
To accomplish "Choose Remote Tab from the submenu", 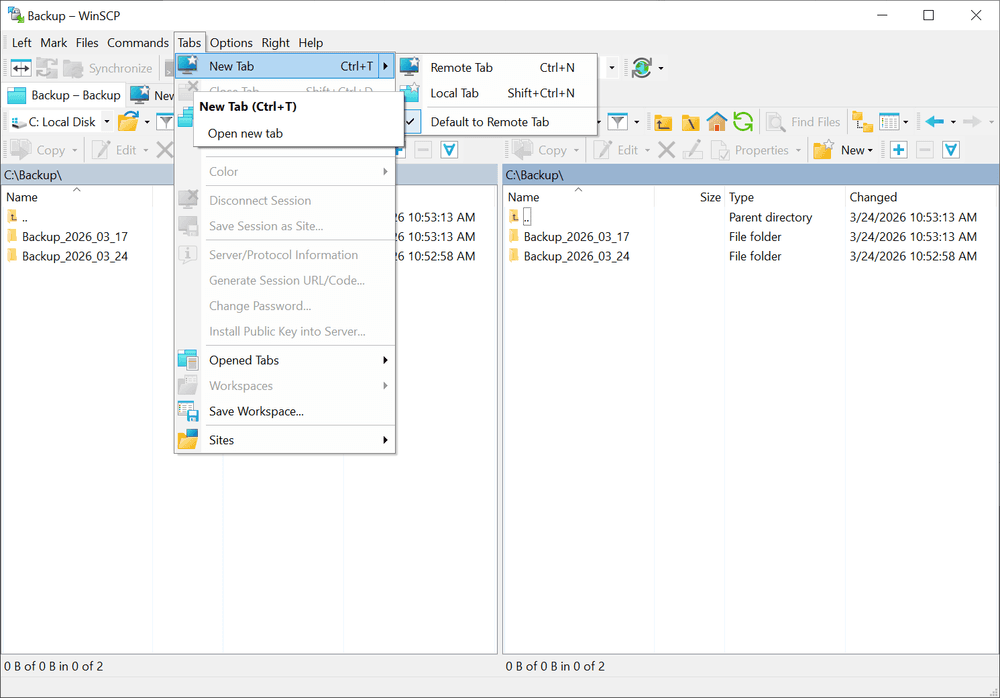I will coord(497,68).
